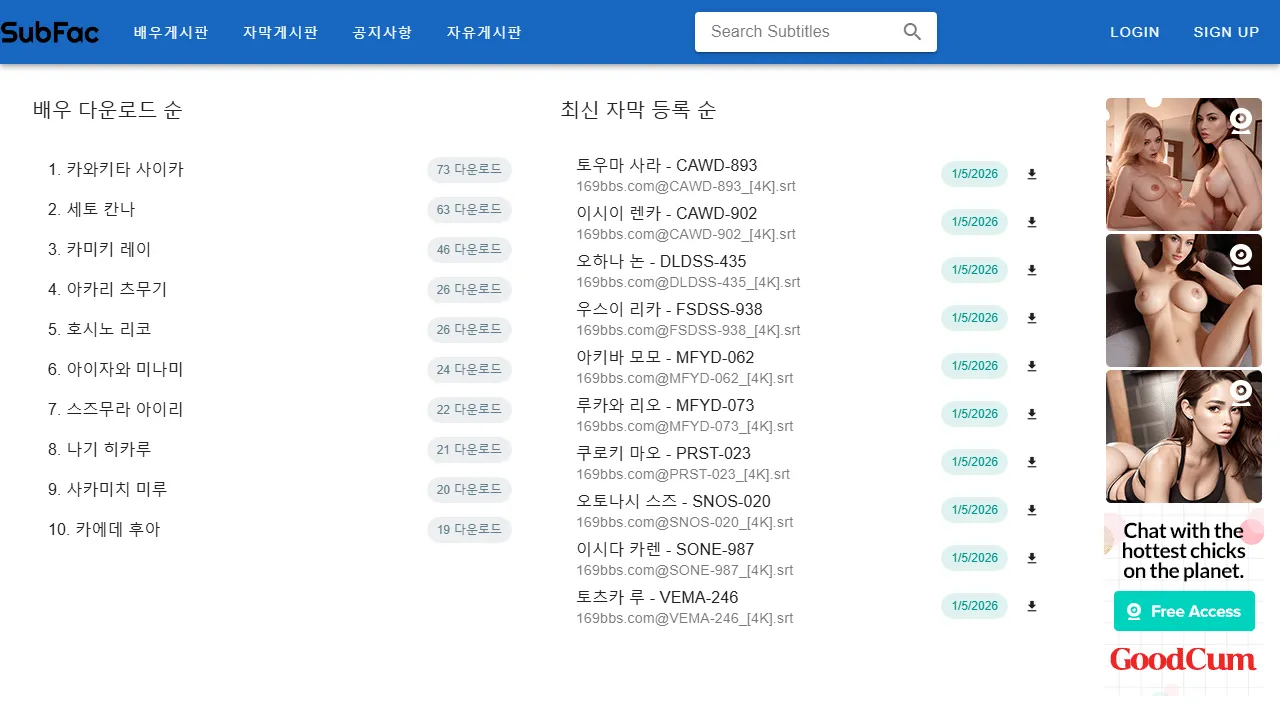Download the SNOS-020 subtitle

[1031, 510]
